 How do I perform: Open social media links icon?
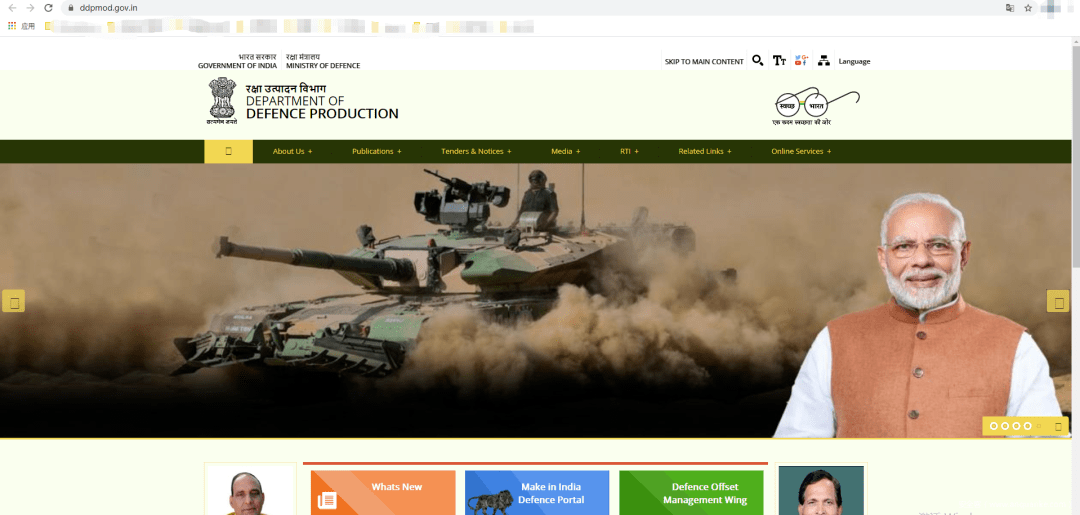(x=801, y=61)
